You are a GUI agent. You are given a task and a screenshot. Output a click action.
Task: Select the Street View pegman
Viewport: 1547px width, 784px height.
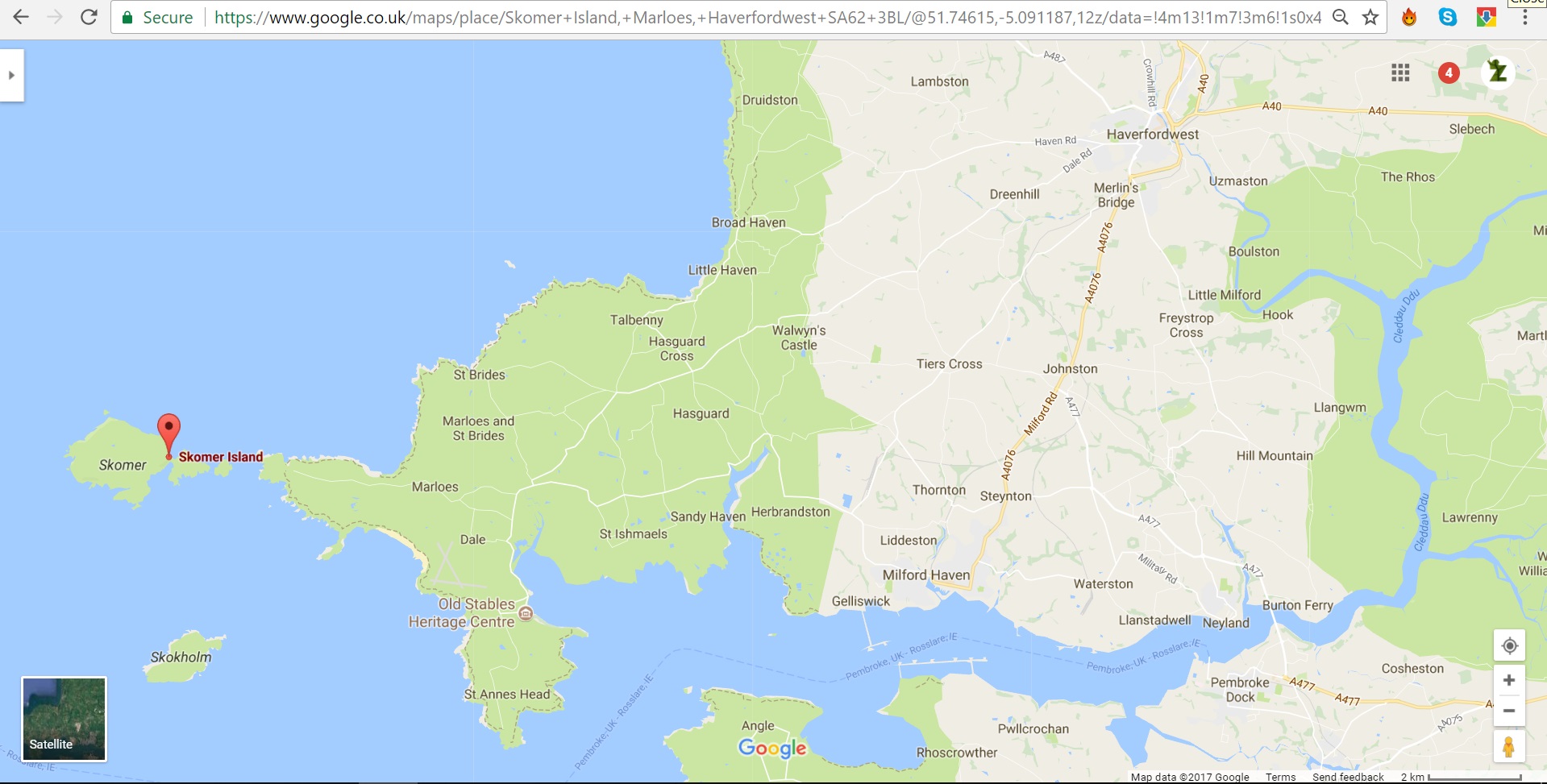[1508, 746]
